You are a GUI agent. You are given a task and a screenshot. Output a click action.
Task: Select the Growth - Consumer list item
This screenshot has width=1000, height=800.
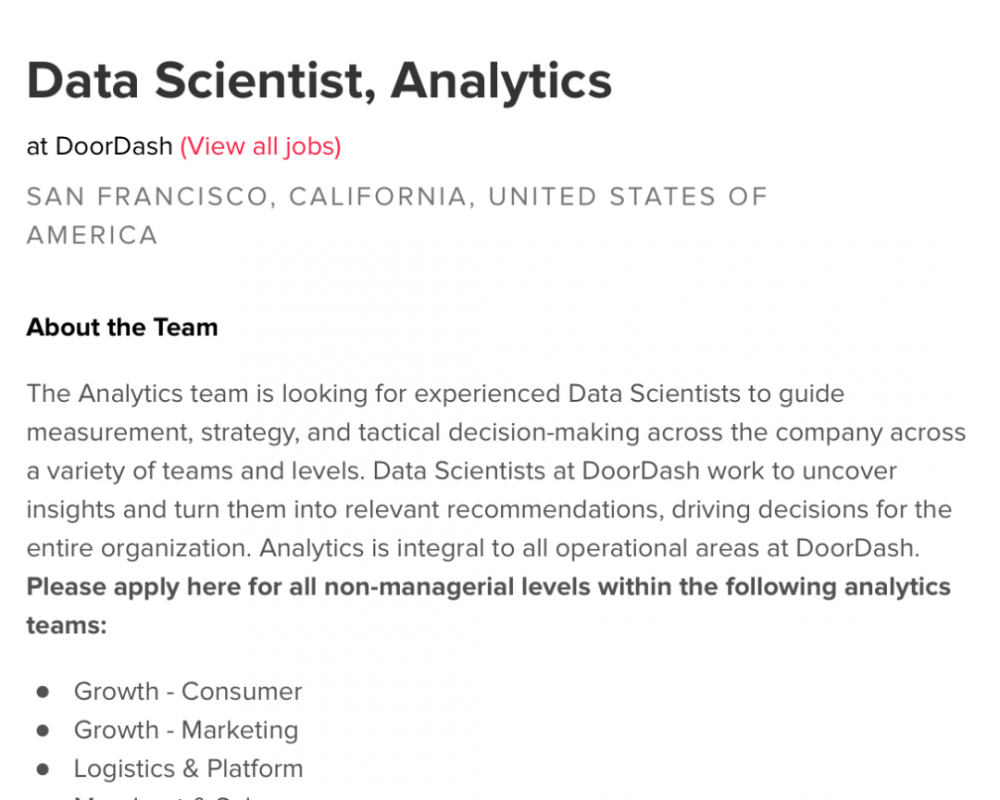(x=188, y=692)
